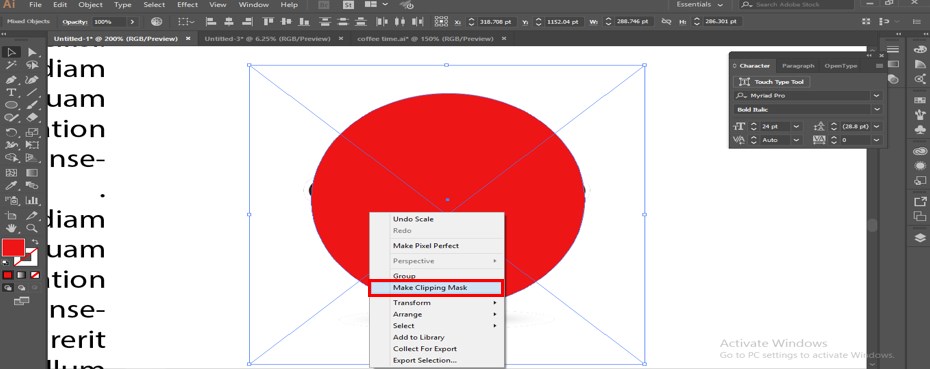Switch to Untitled-3 document tab
The image size is (930, 369).
[x=266, y=39]
